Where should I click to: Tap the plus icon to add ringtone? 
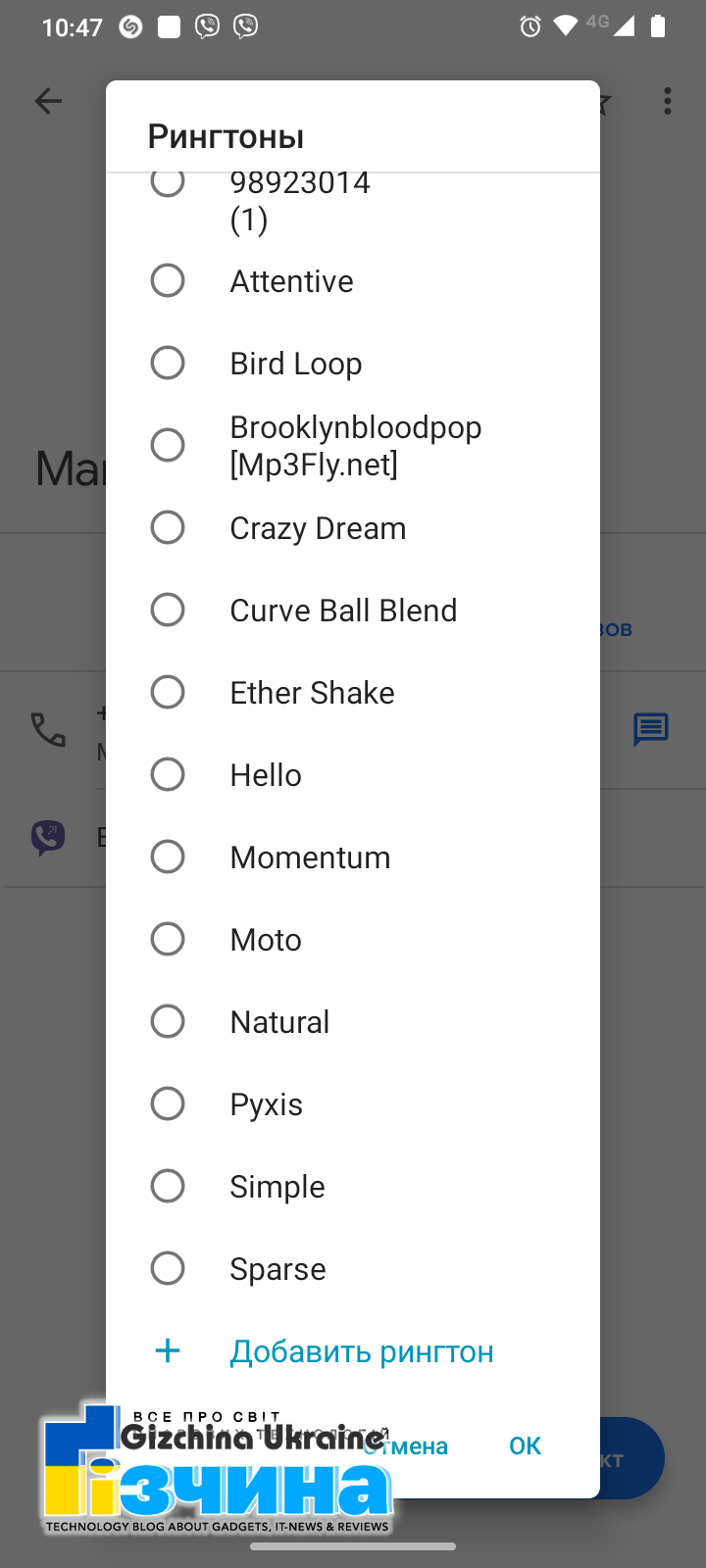click(168, 1350)
